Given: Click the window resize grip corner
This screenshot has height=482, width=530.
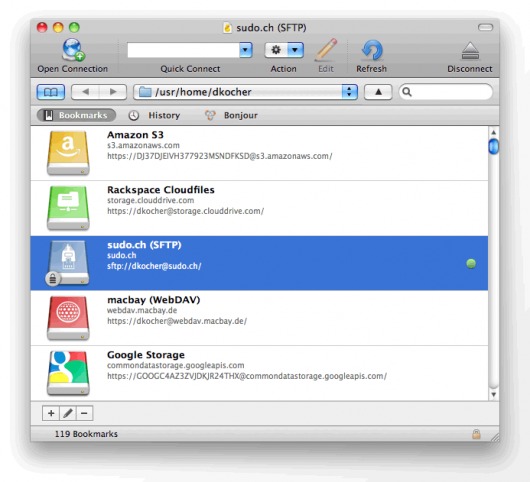Looking at the screenshot, I should point(495,437).
